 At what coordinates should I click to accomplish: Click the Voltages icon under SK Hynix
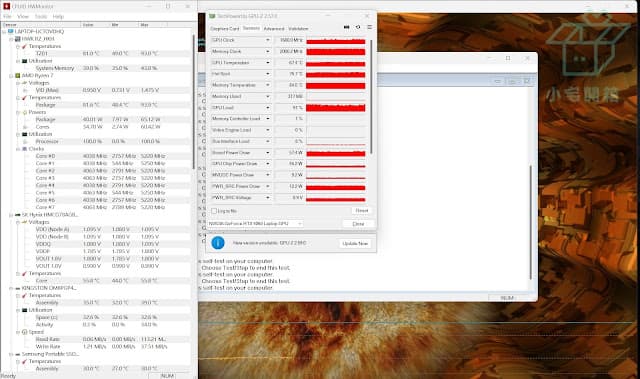[x=24, y=222]
